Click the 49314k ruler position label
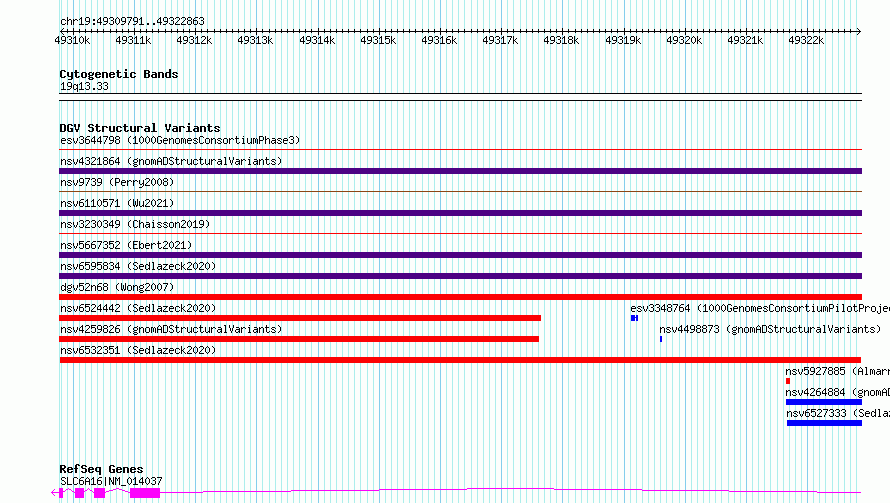 coord(317,40)
